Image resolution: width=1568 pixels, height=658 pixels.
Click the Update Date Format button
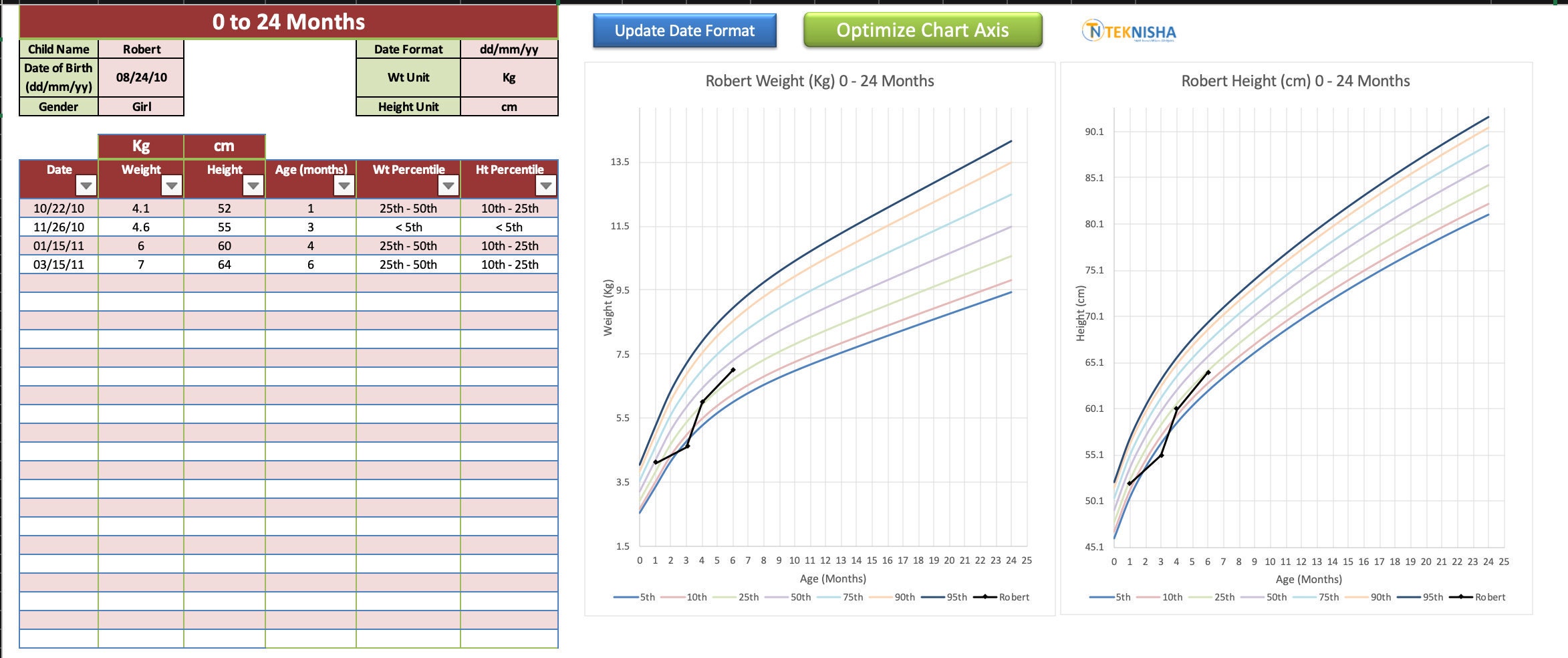[x=684, y=30]
